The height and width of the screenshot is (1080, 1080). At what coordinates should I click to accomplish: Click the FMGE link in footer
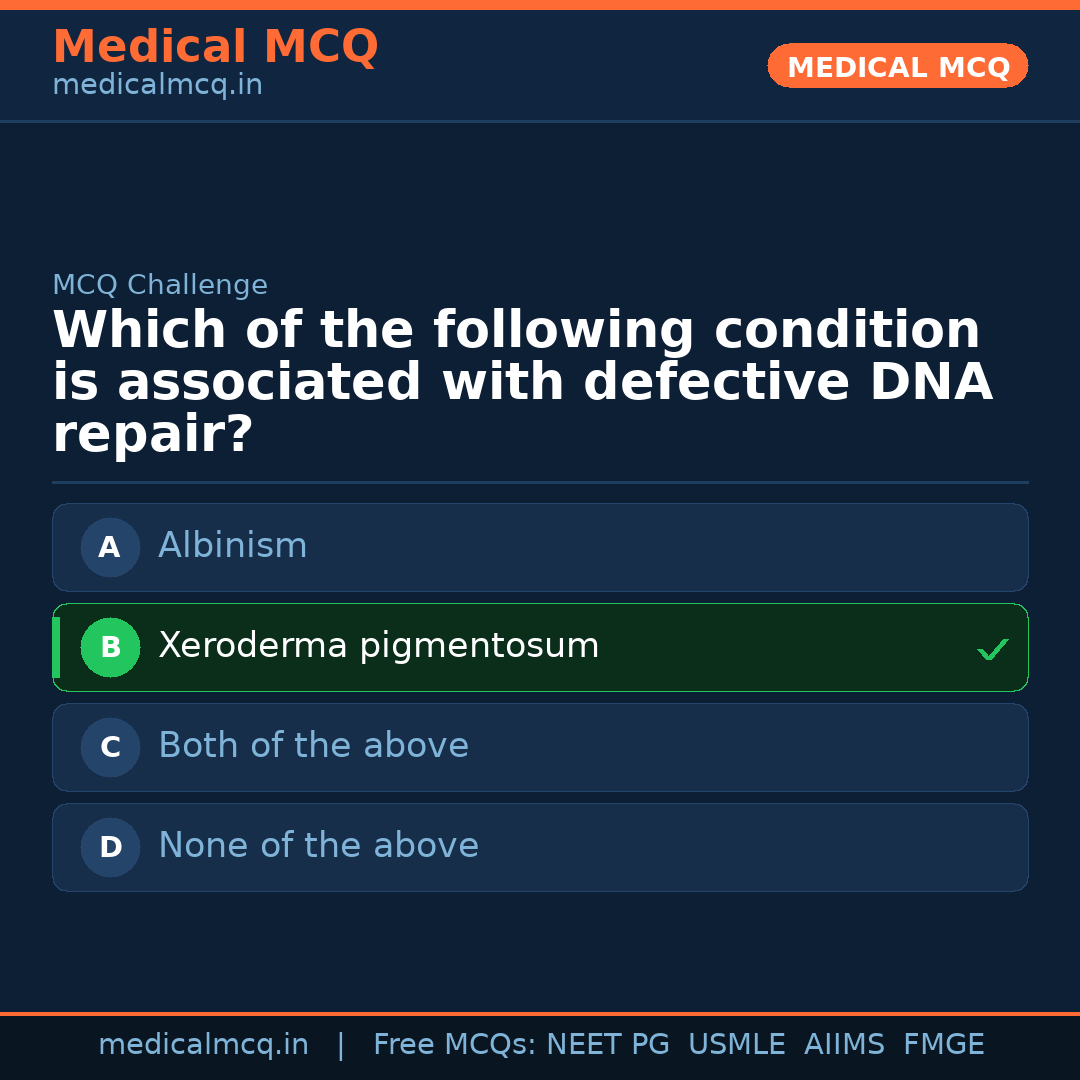click(x=943, y=1043)
